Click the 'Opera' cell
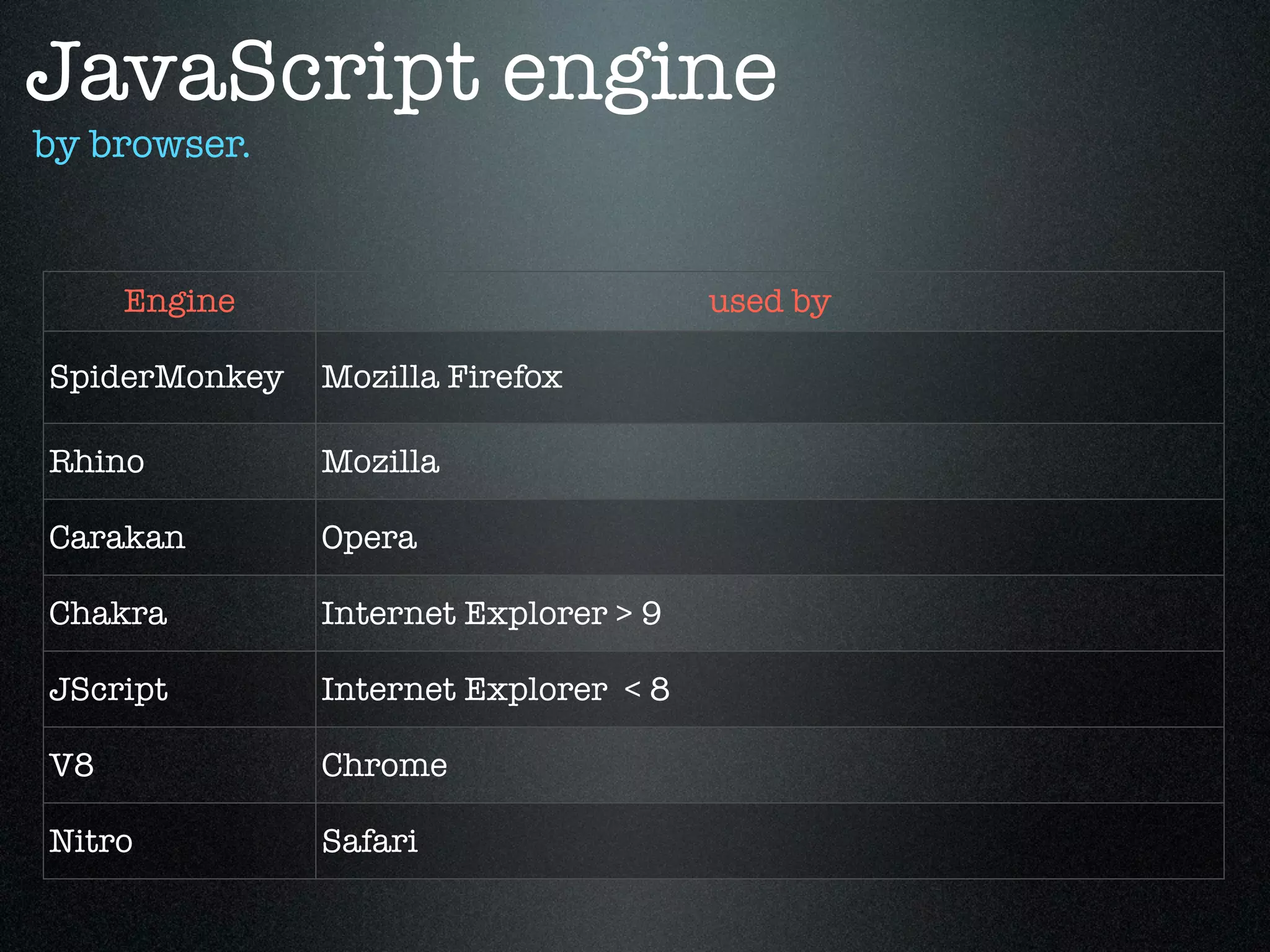The width and height of the screenshot is (1270, 952). [770, 537]
